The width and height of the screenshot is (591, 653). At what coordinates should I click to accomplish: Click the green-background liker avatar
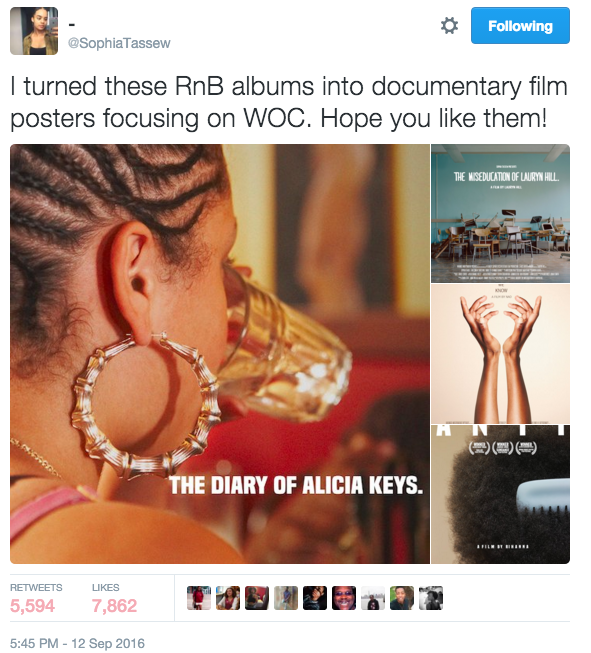[402, 598]
